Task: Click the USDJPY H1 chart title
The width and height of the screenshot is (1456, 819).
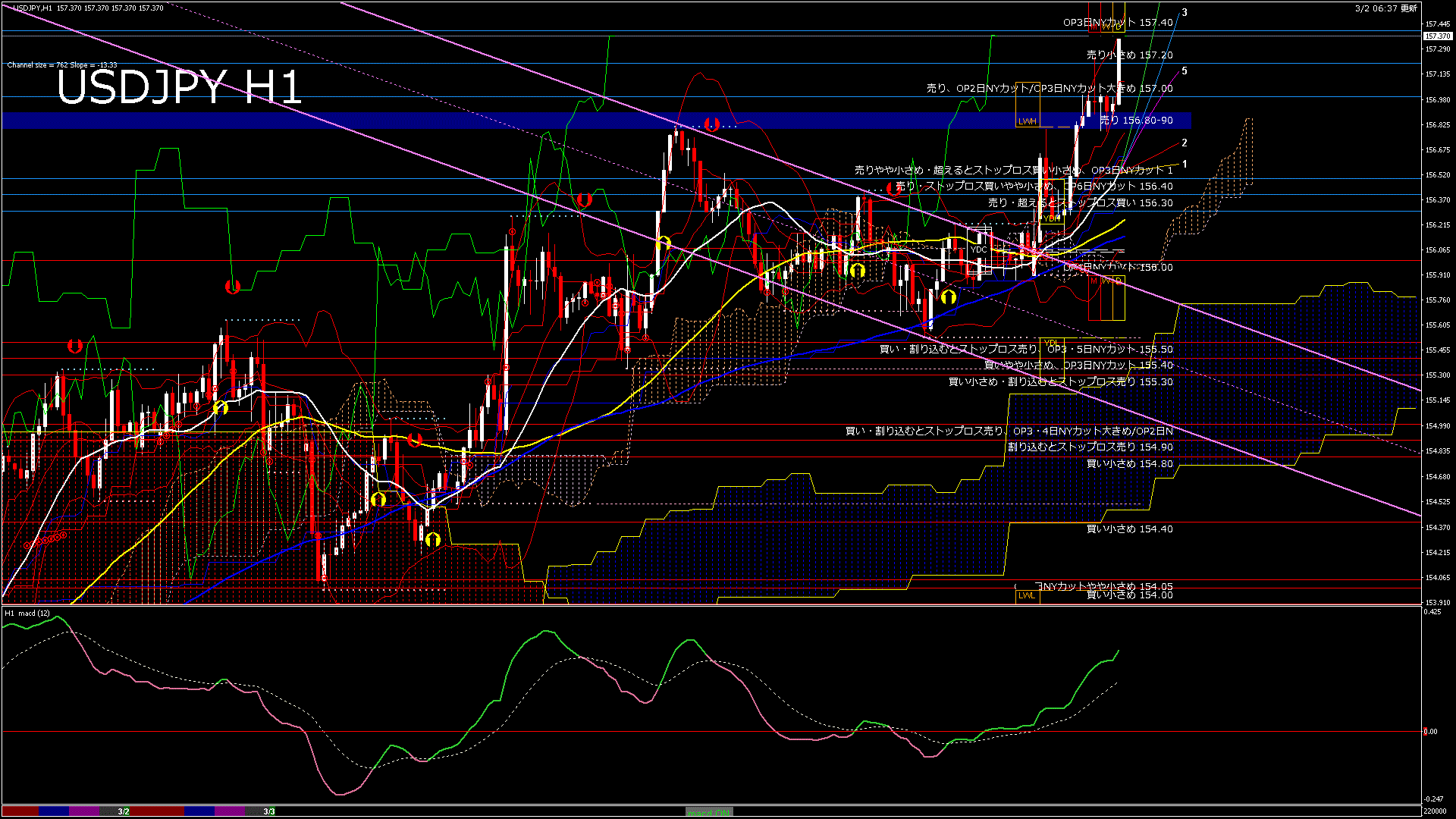Action: pos(180,87)
